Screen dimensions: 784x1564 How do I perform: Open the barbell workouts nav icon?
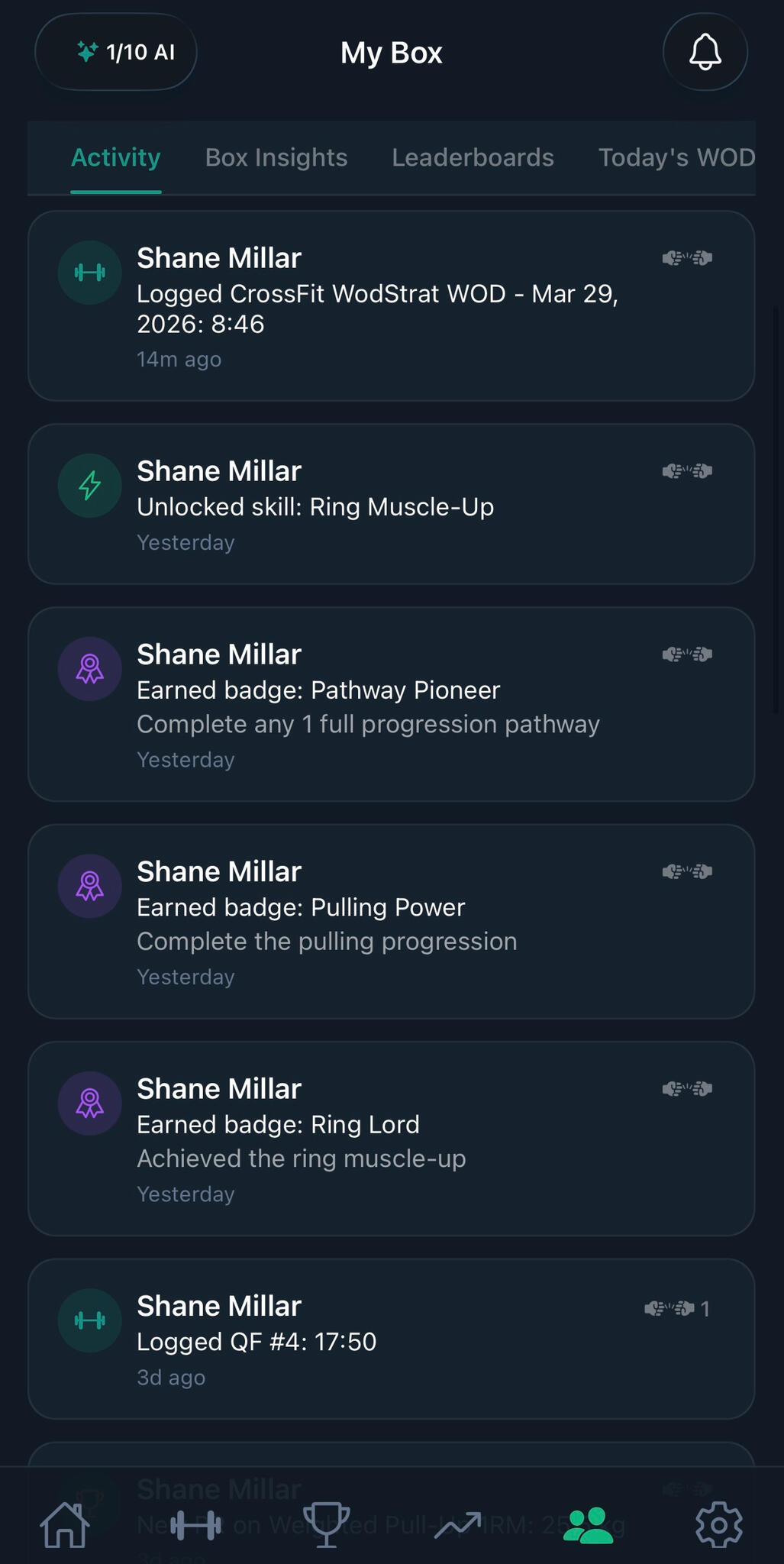[195, 1525]
